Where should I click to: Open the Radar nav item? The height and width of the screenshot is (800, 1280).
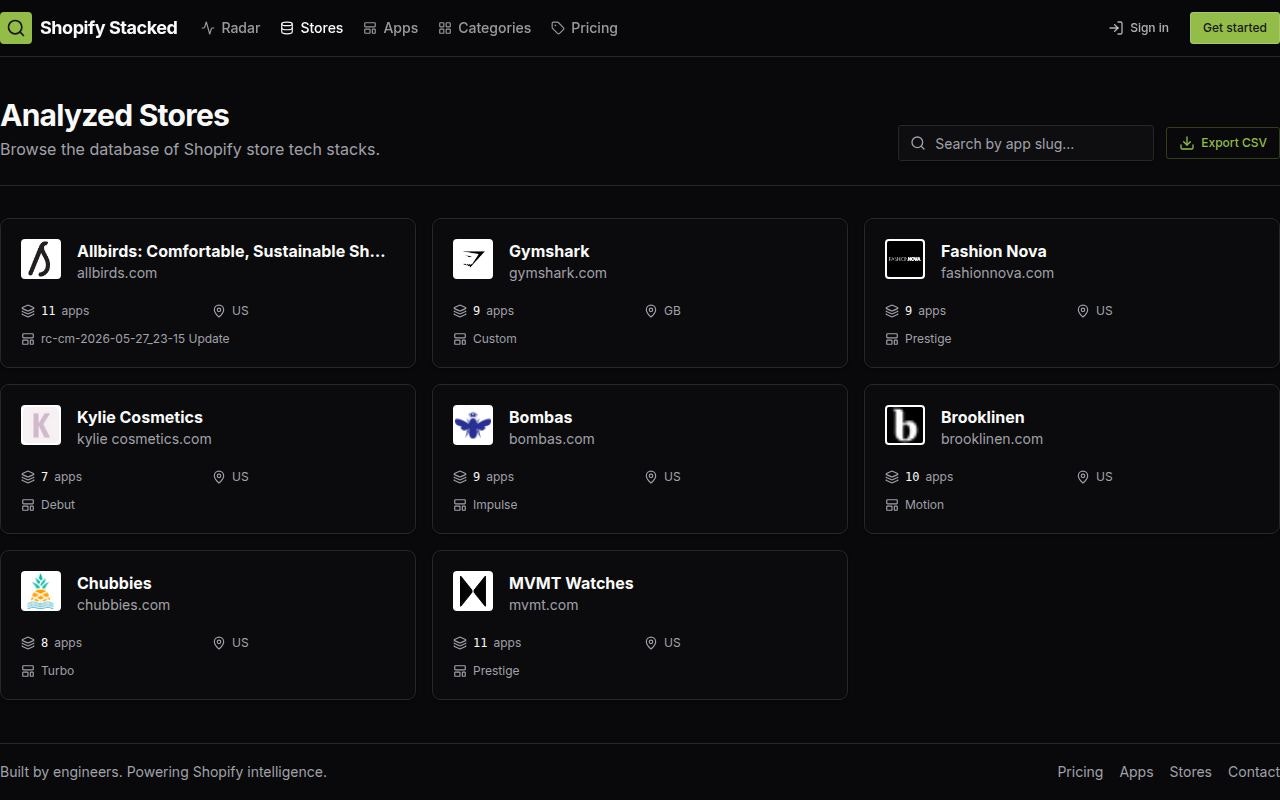[x=231, y=28]
